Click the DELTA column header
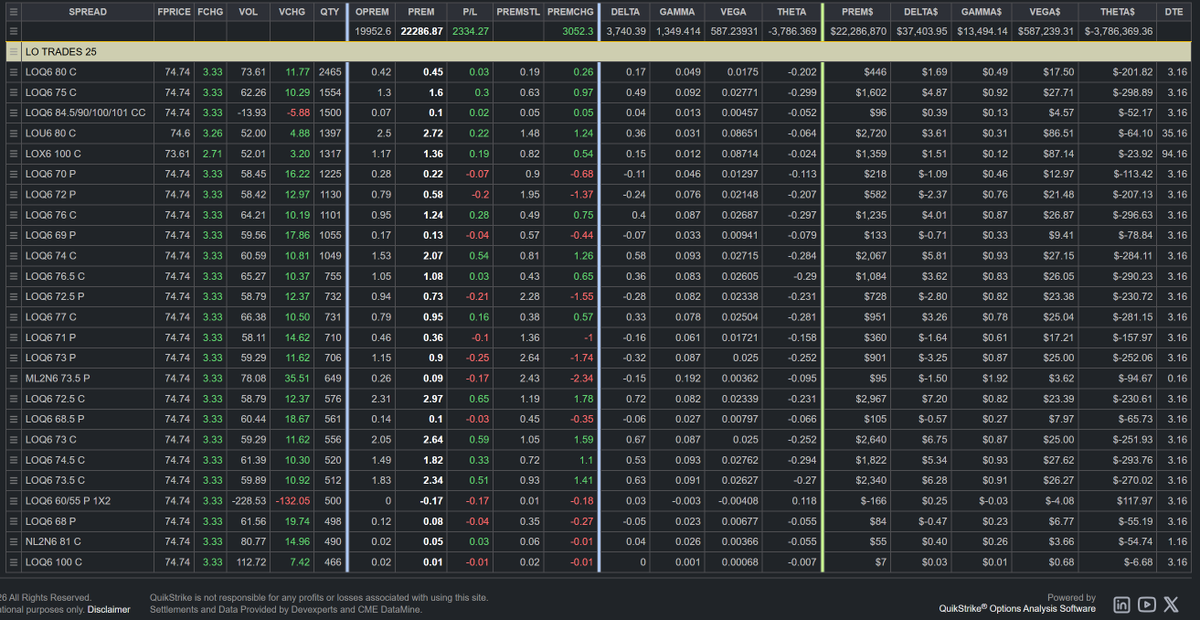This screenshot has height=620, width=1200. (x=627, y=11)
